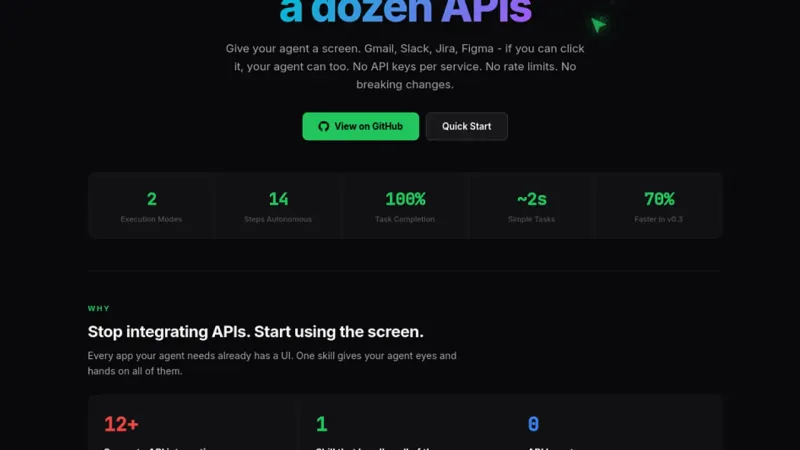Select the 2 Execution Modes stat card
The height and width of the screenshot is (450, 800).
151,206
